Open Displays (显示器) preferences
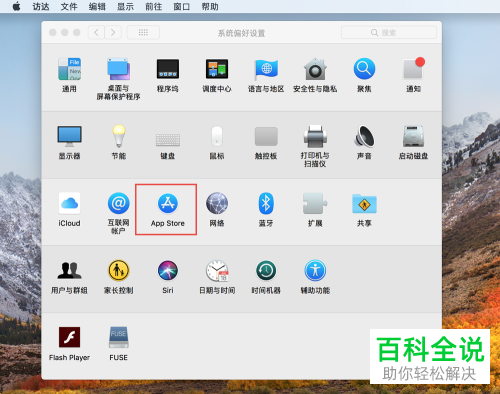This screenshot has width=500, height=394. tap(69, 142)
